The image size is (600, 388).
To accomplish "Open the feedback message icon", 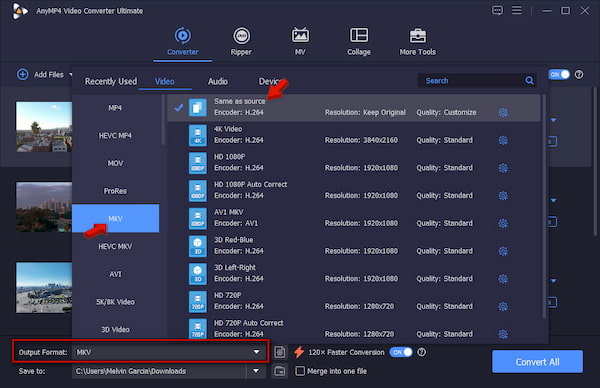I will (497, 10).
